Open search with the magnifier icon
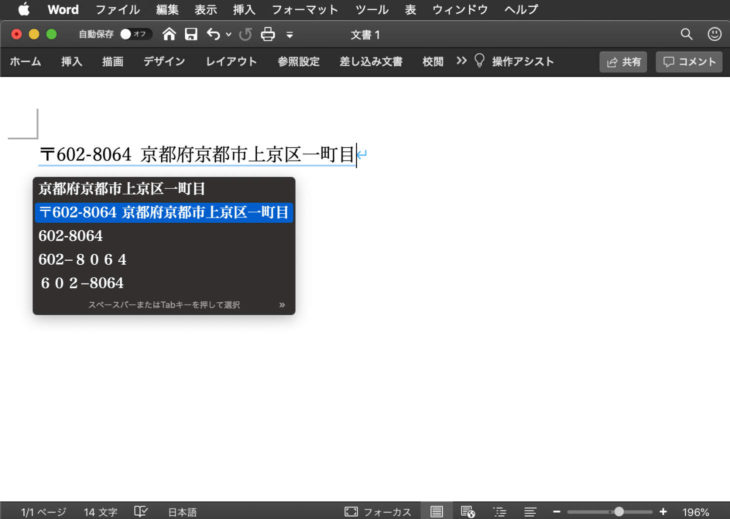730x519 pixels. 686,34
